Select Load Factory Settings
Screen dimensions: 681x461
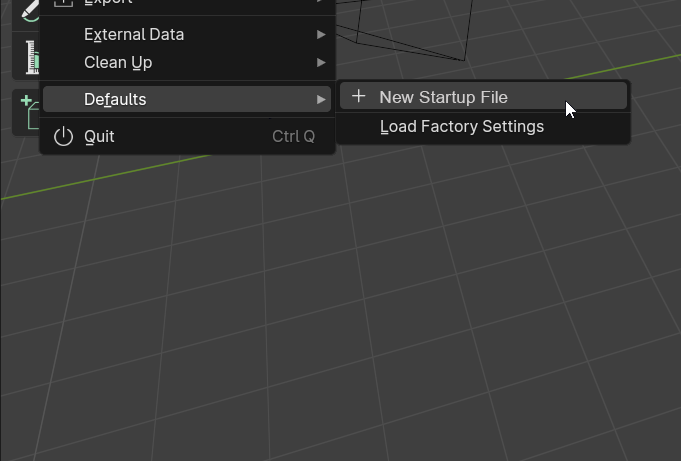[x=483, y=126]
